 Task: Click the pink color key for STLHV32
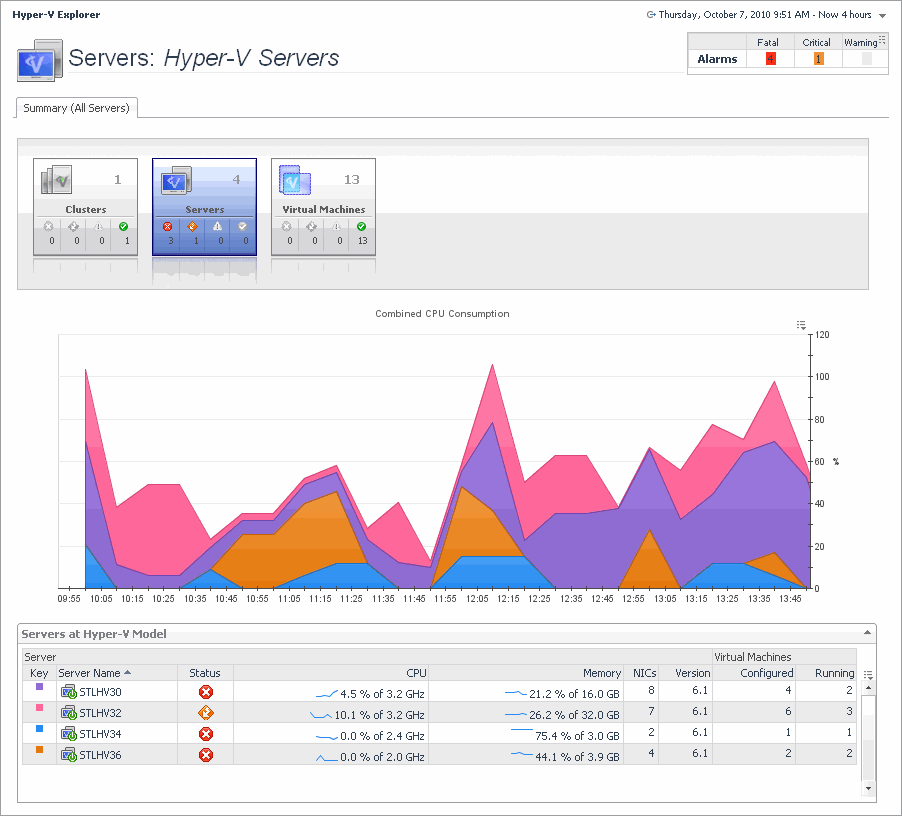point(39,708)
